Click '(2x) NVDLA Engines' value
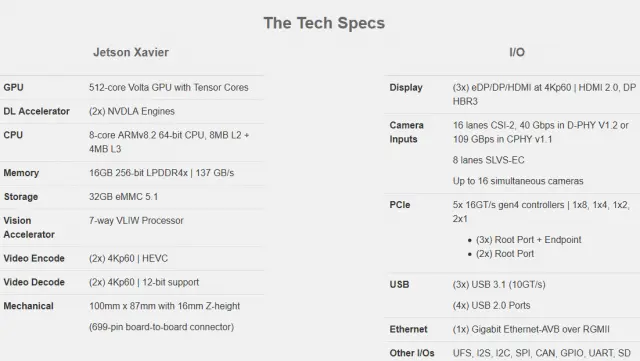640x361 pixels. pyautogui.click(x=132, y=111)
